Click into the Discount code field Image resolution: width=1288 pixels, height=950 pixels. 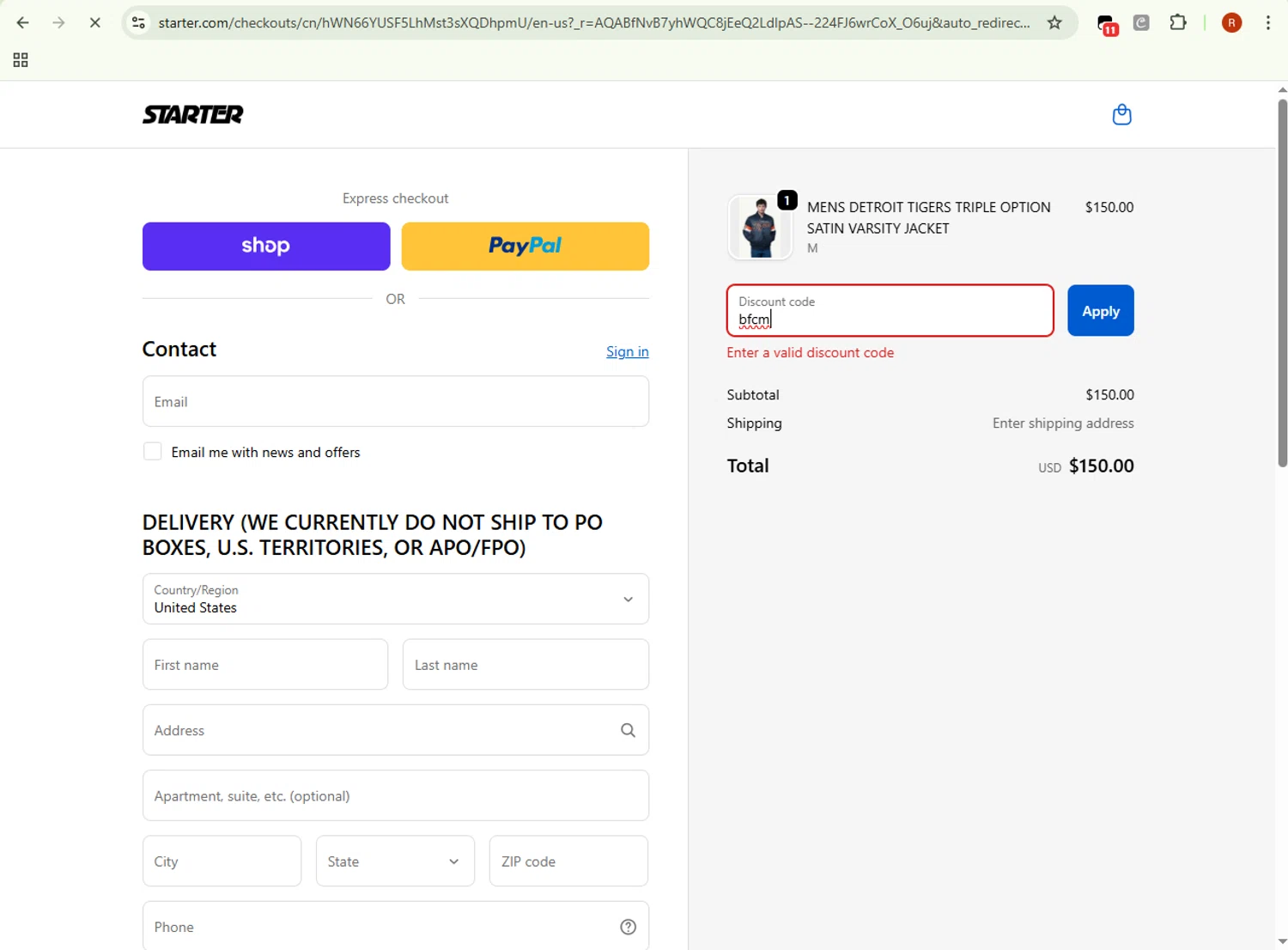[x=890, y=311]
